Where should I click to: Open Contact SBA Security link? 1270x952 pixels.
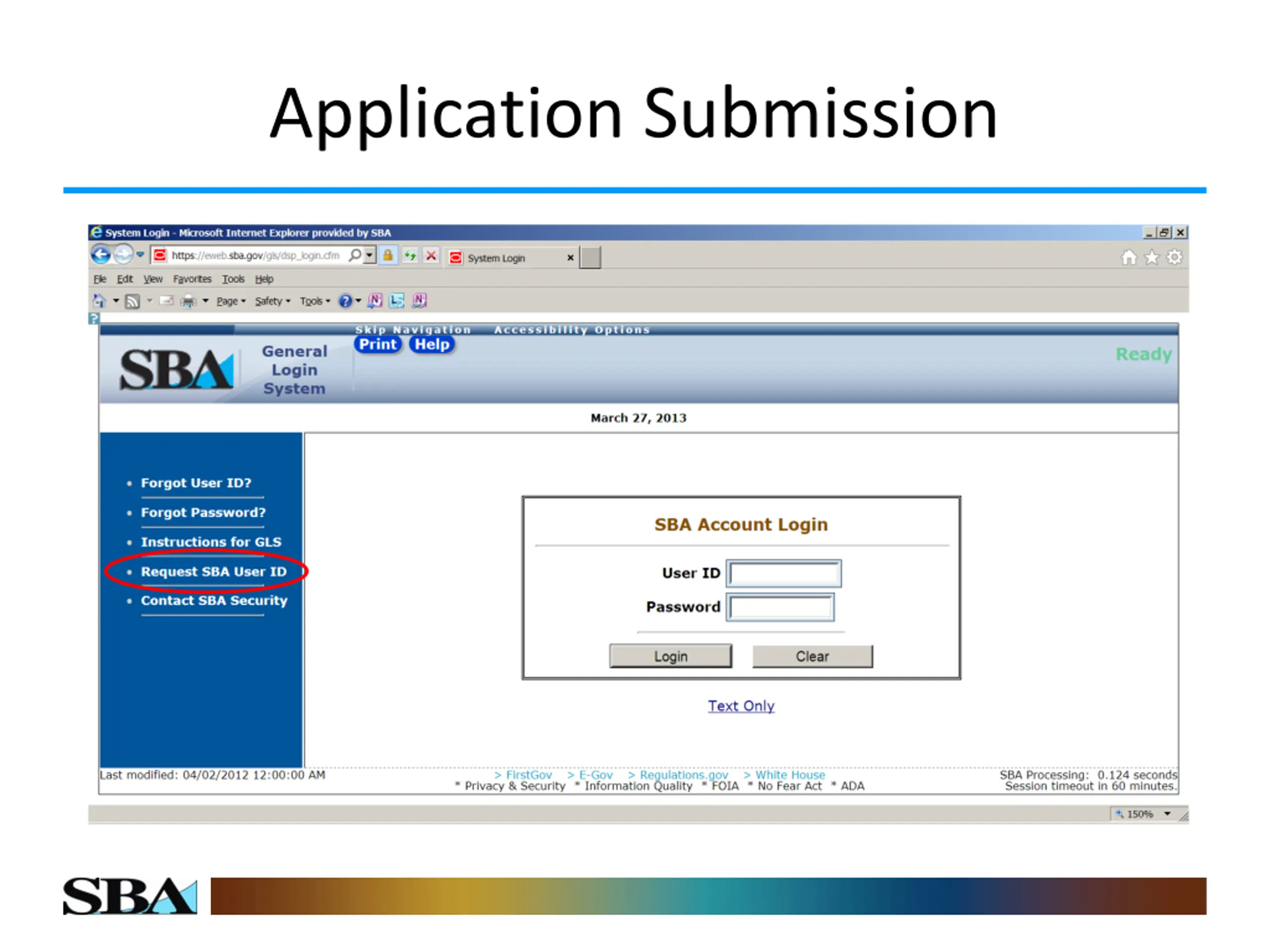[214, 601]
